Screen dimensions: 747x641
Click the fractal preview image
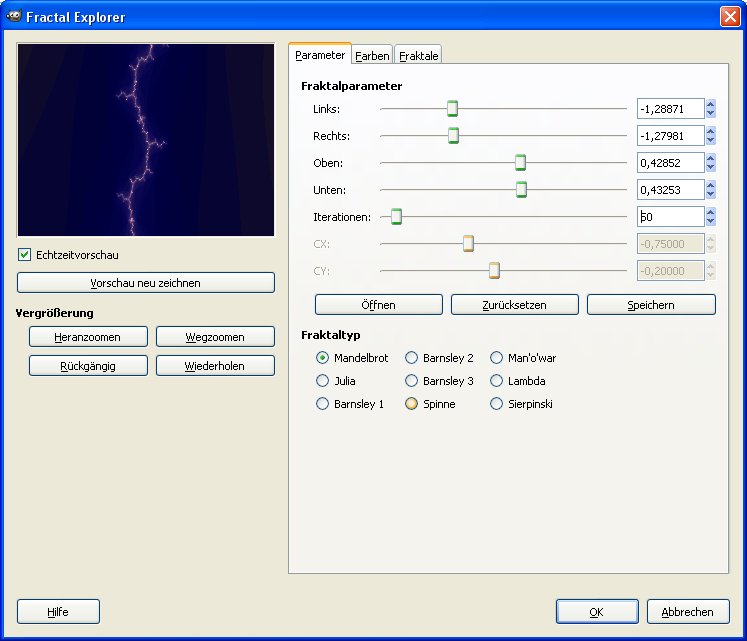(146, 140)
